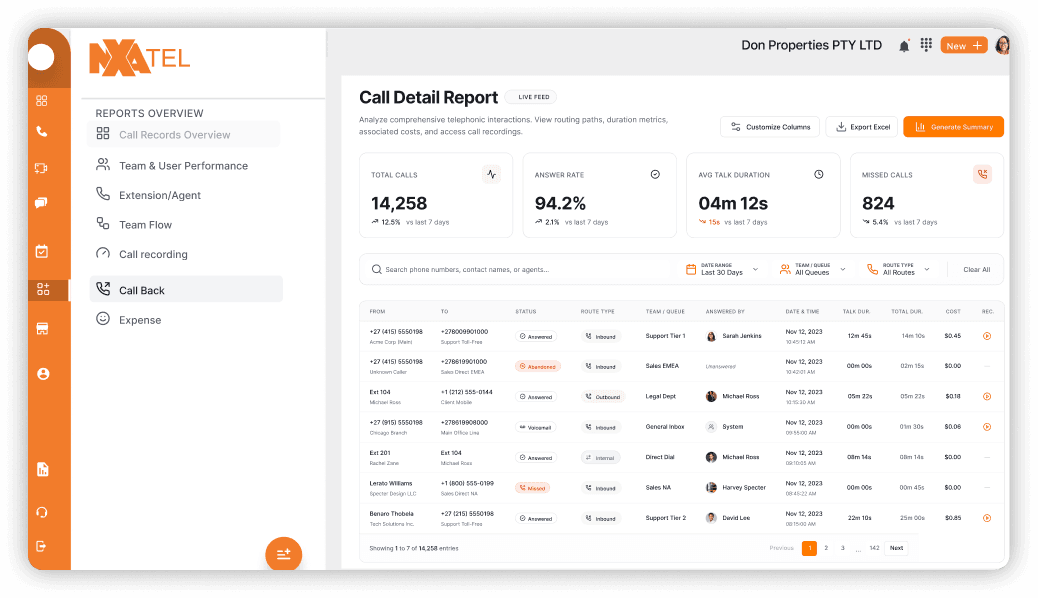Click Internal route type badge
Screen dimensions: 1038x598
tap(600, 458)
